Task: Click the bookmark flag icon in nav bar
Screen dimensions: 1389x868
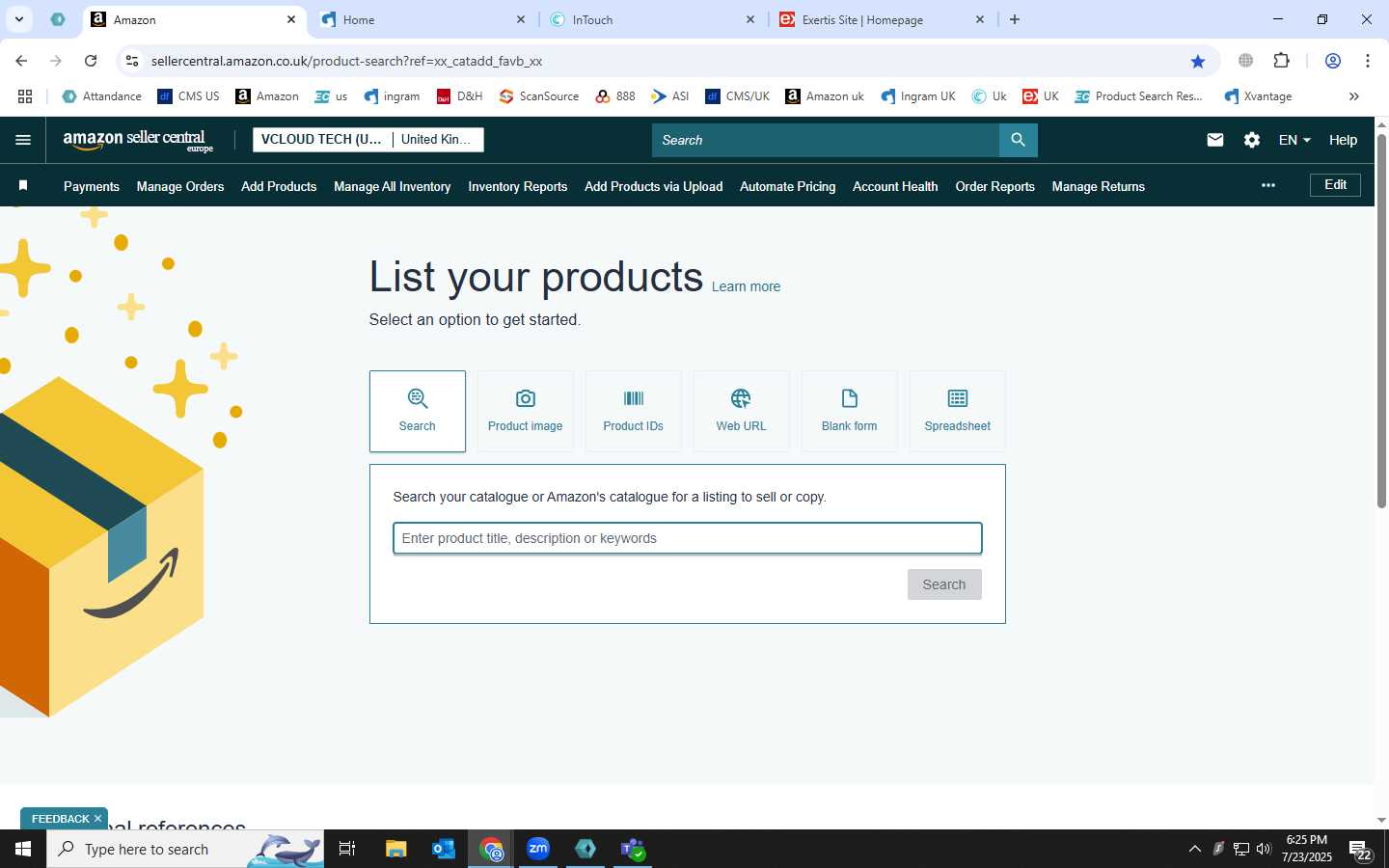Action: pyautogui.click(x=23, y=185)
